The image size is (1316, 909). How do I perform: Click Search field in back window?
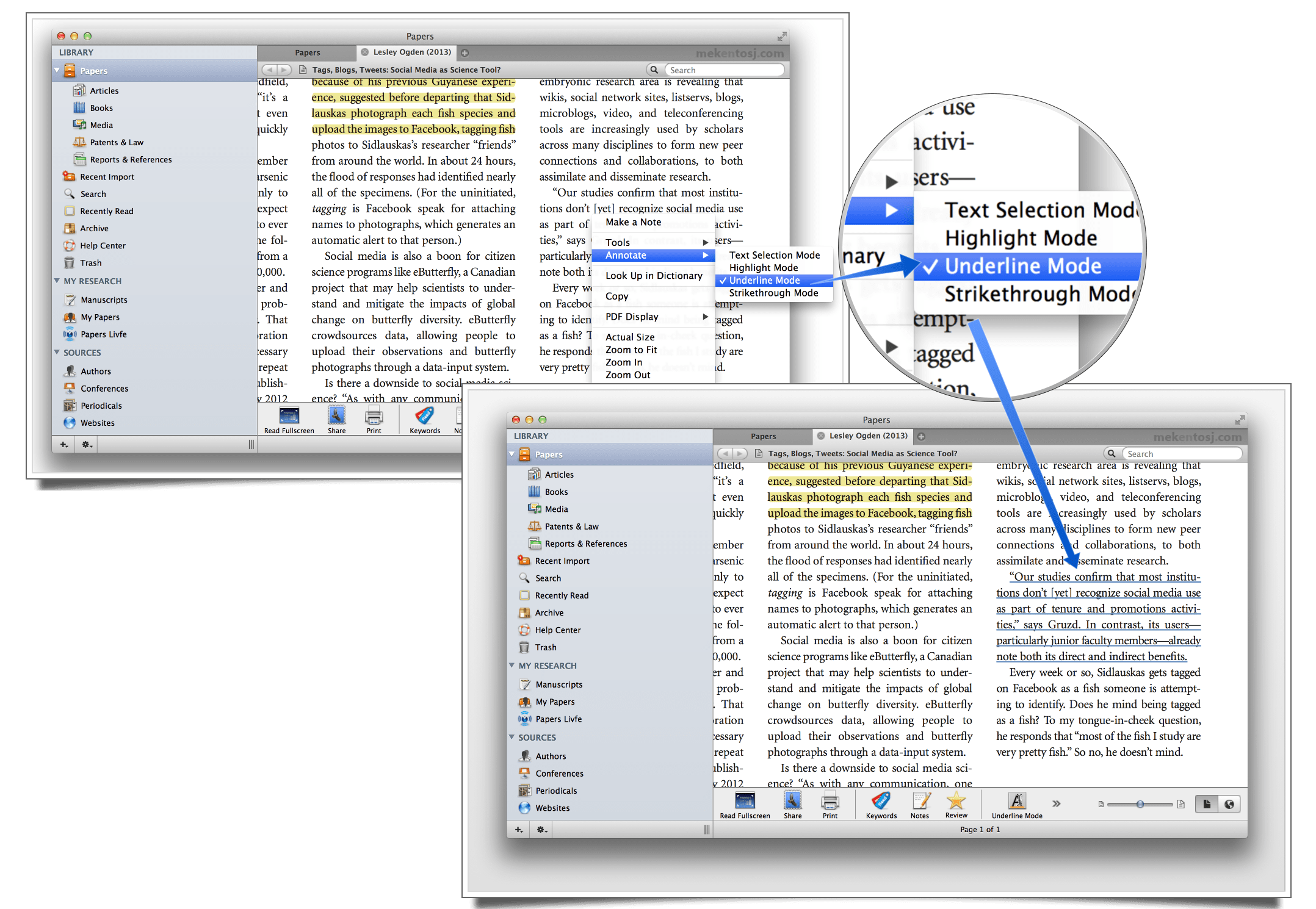[725, 70]
